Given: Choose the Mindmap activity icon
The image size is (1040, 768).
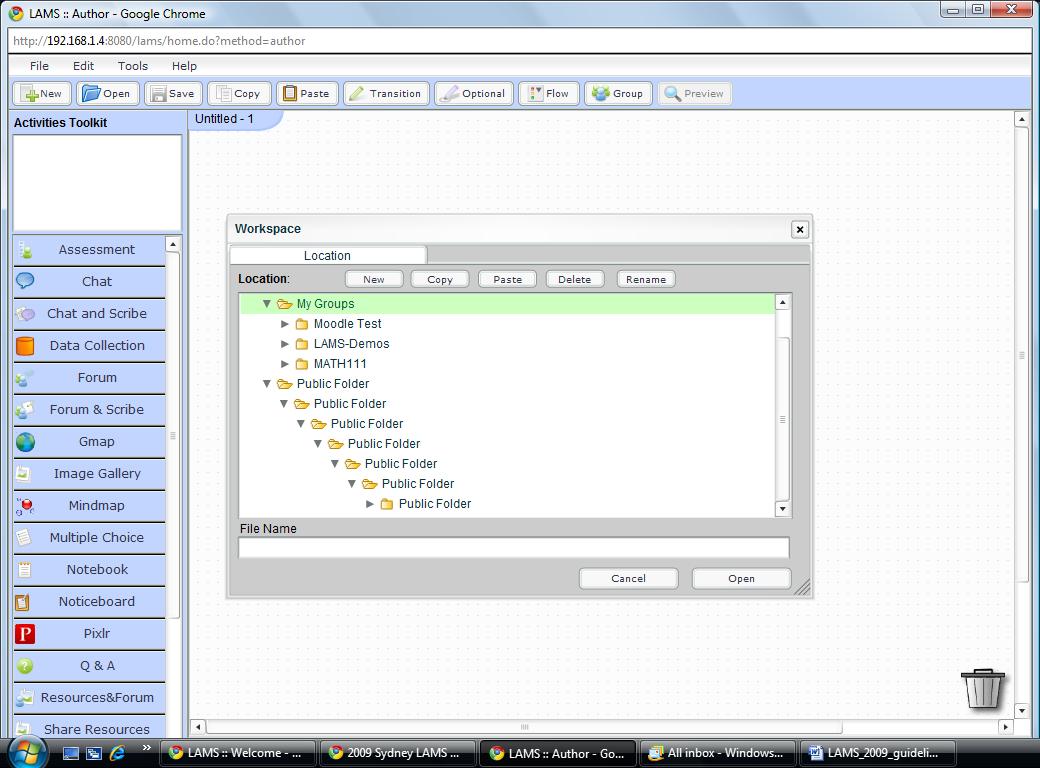Looking at the screenshot, I should [x=25, y=506].
